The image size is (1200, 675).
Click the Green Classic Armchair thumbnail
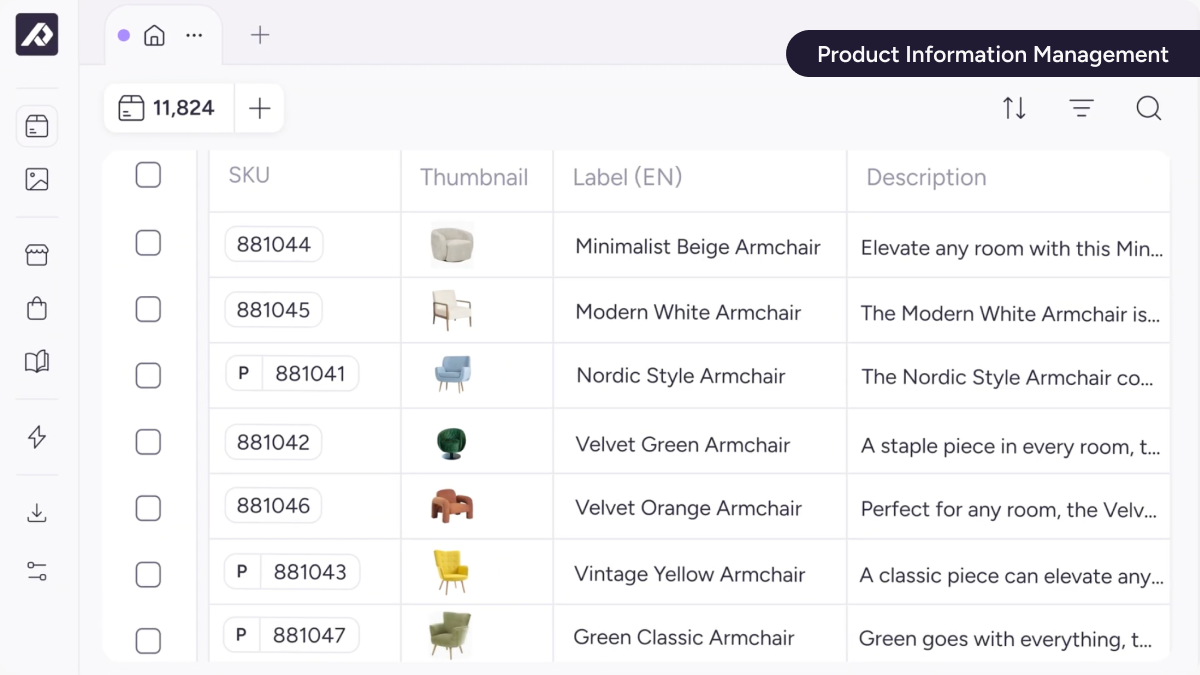[450, 635]
